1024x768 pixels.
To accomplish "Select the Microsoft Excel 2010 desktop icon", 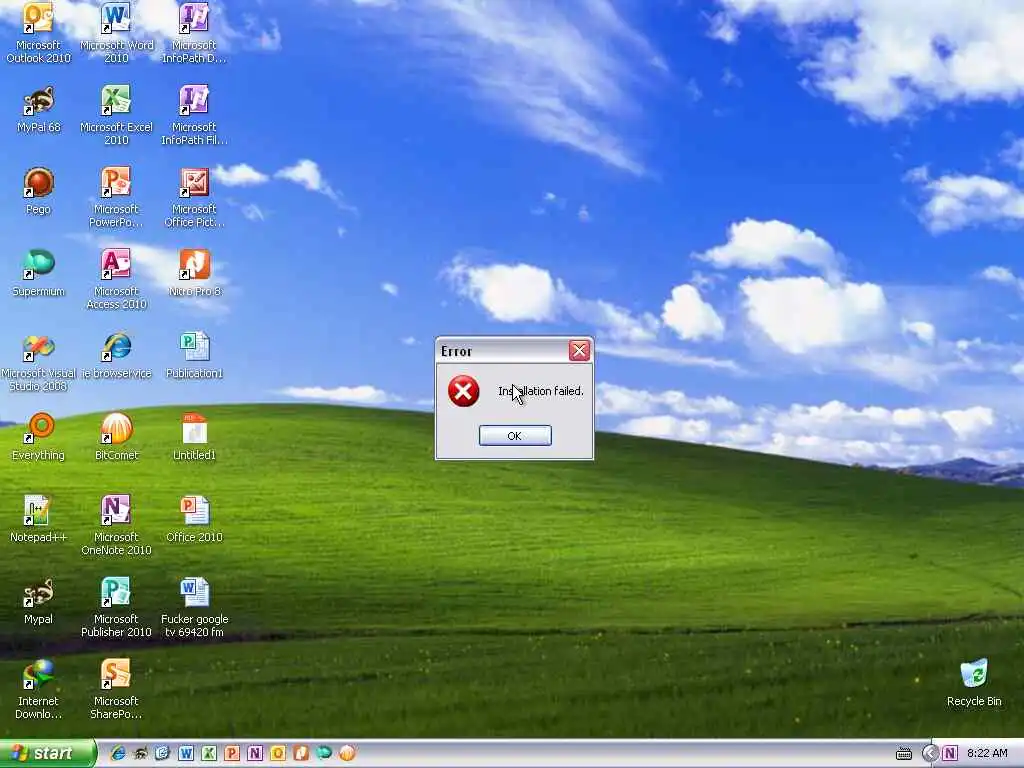I will click(116, 115).
